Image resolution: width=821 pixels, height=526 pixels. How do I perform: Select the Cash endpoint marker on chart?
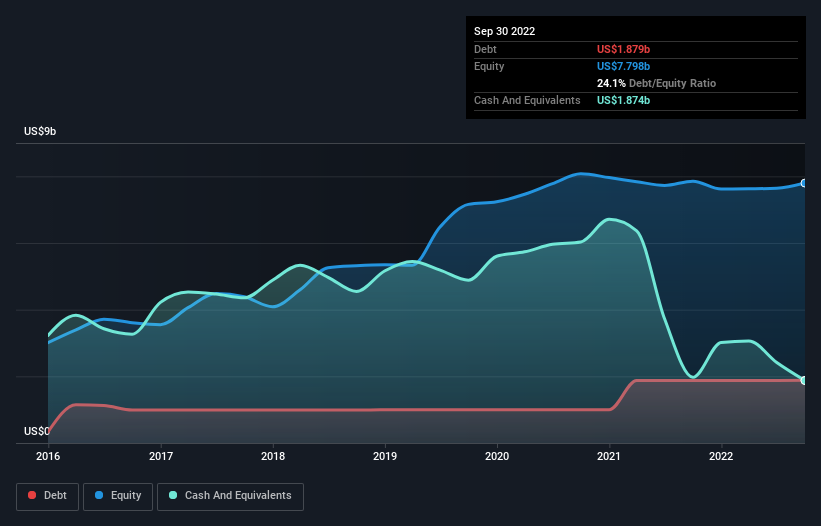[x=804, y=380]
